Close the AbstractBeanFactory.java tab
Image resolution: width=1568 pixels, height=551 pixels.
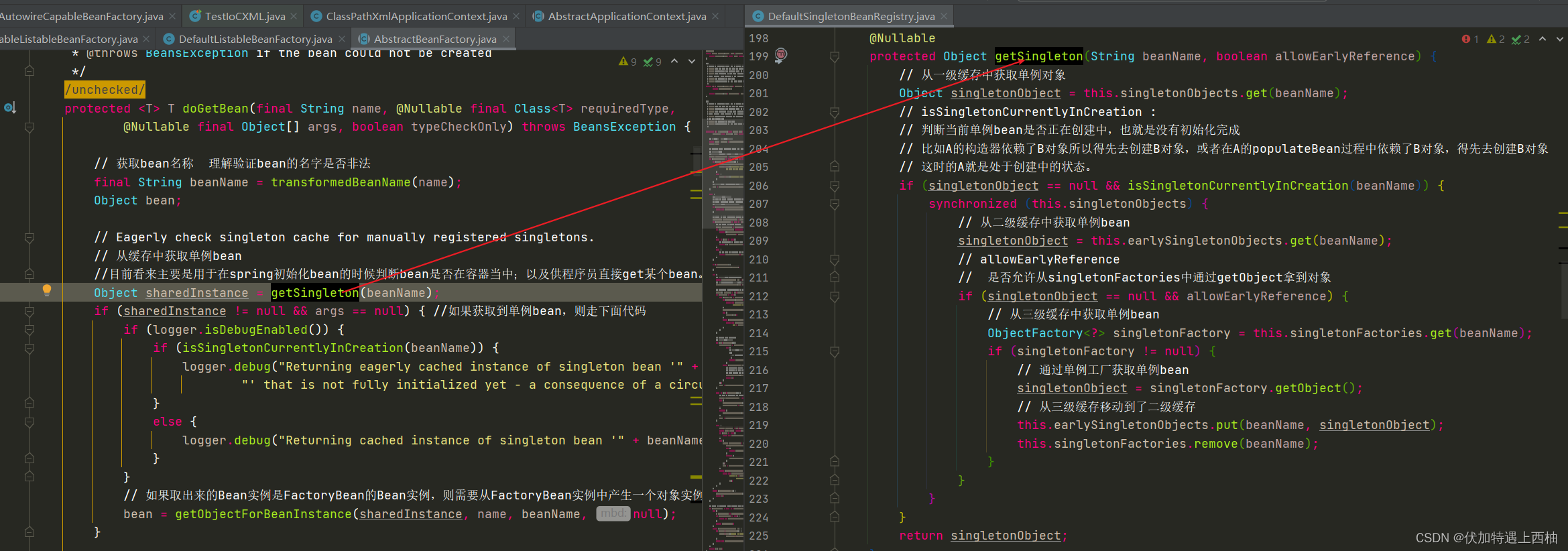tap(506, 39)
